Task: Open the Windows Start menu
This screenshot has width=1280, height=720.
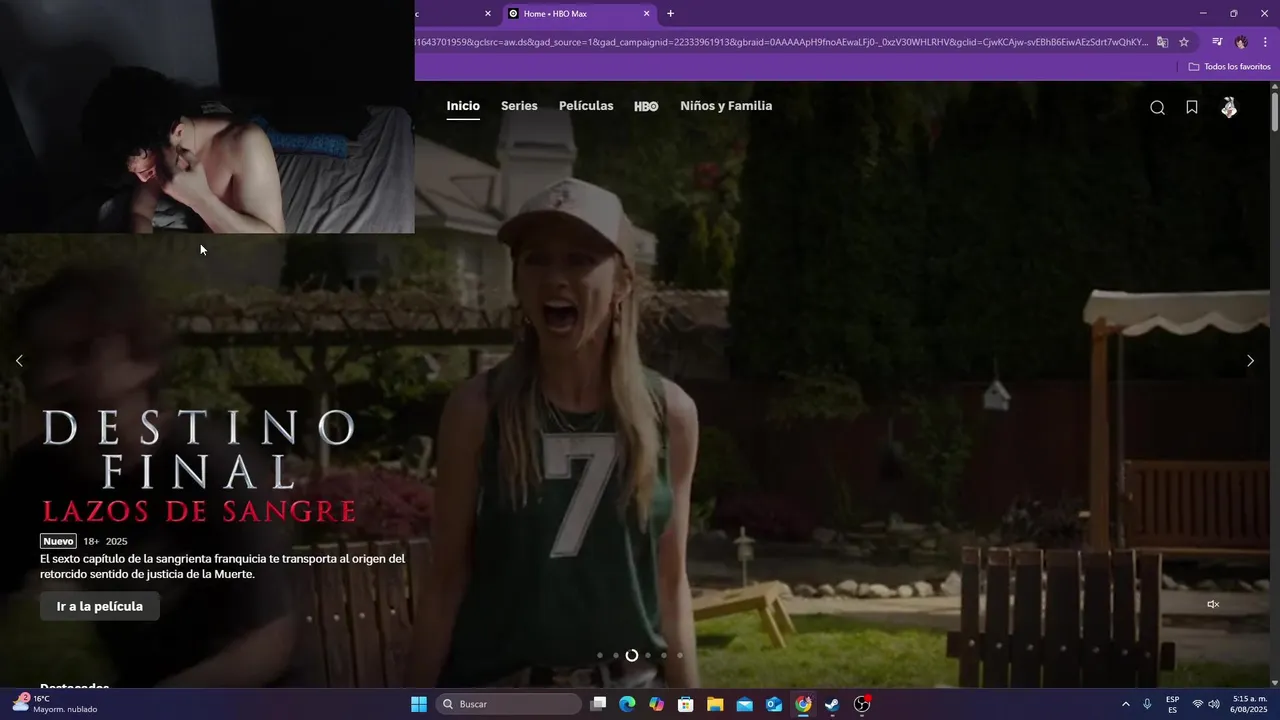Action: point(419,704)
